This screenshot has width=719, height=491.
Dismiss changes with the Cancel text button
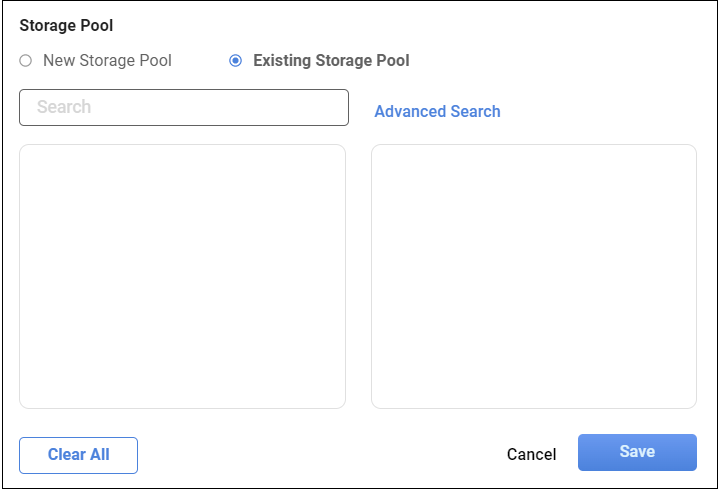coord(531,454)
